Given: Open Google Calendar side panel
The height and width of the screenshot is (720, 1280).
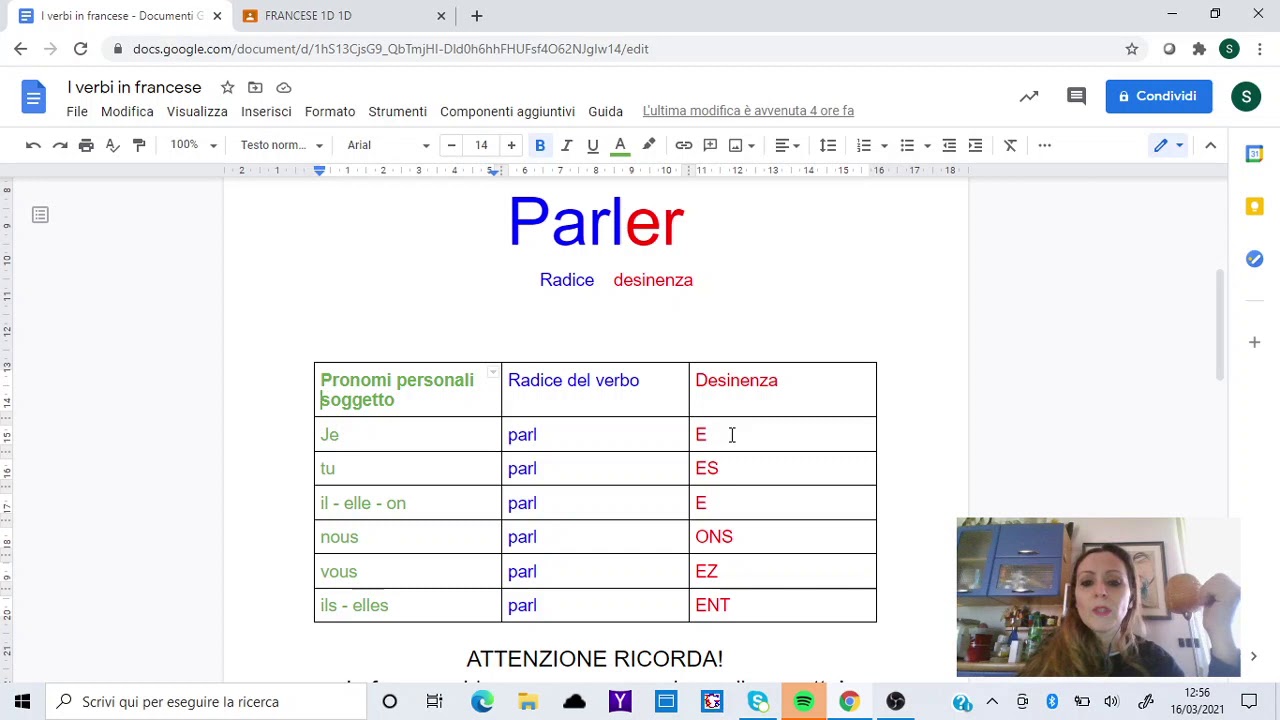Looking at the screenshot, I should (1254, 154).
